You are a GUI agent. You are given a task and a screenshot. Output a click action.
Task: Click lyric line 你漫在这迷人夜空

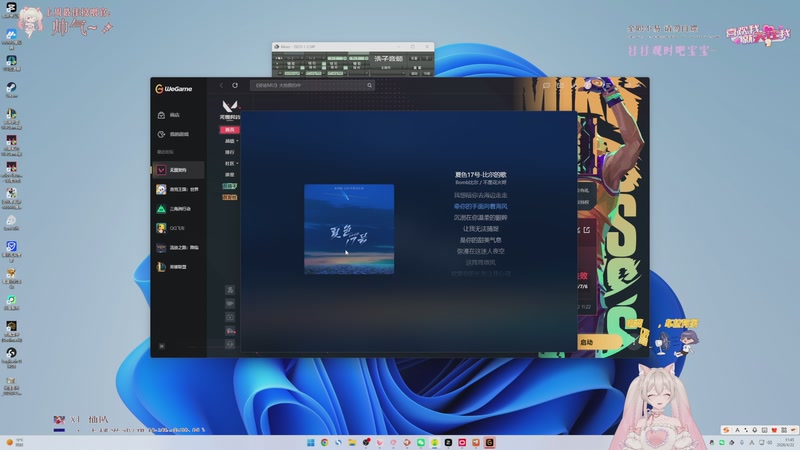pos(481,251)
